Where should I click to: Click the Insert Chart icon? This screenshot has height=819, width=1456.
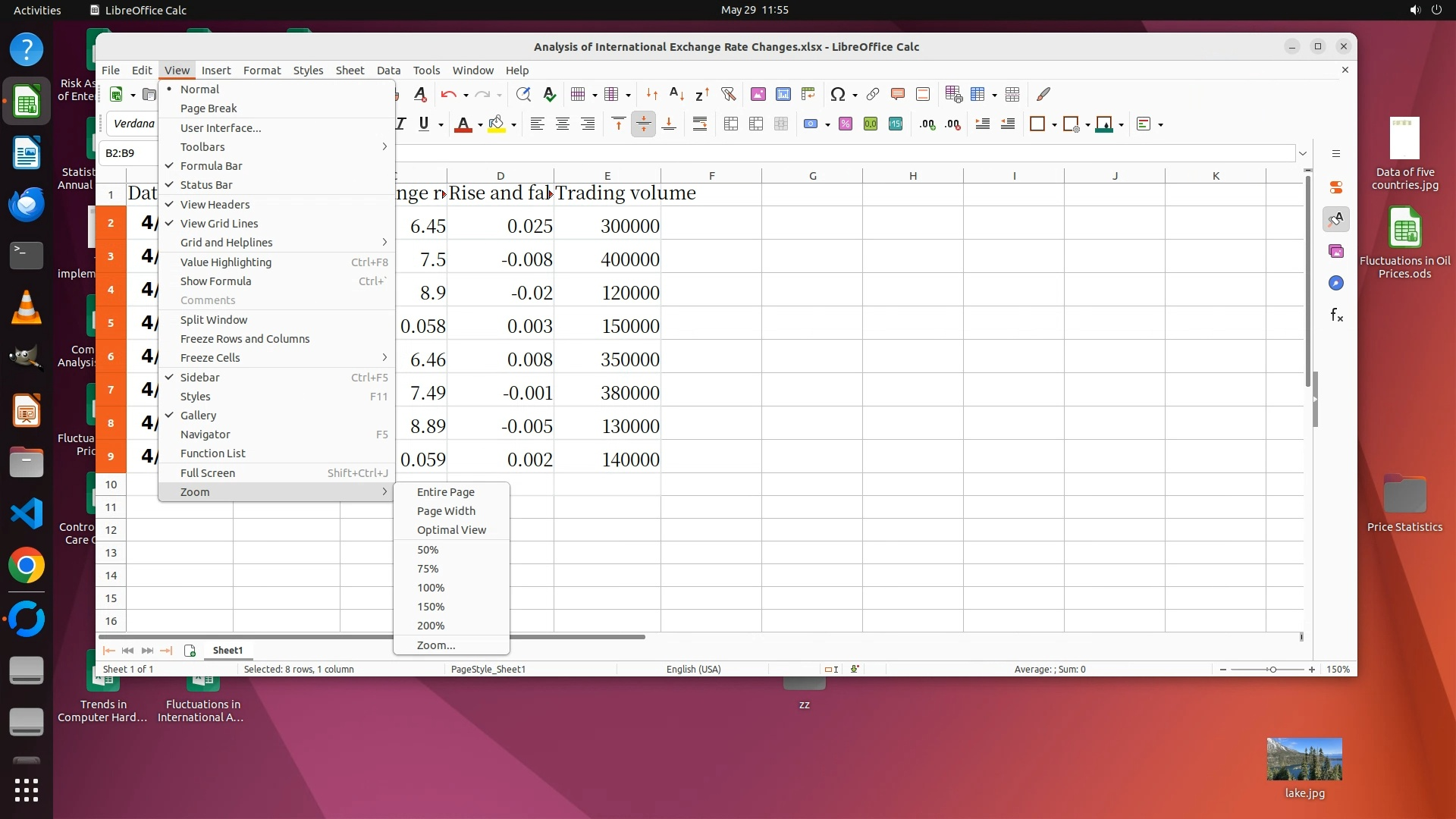[783, 94]
